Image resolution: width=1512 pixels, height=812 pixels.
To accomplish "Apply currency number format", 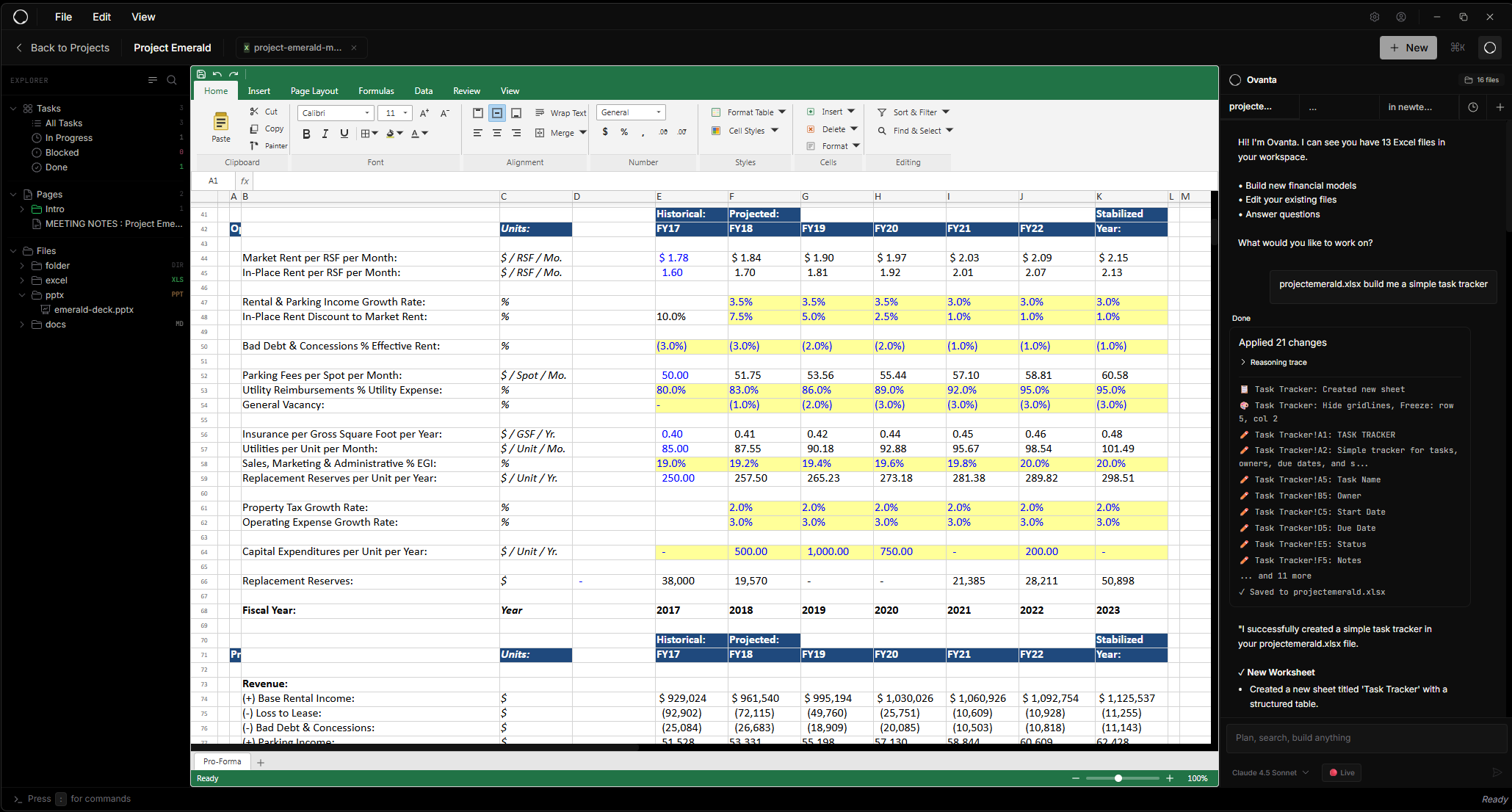I will pyautogui.click(x=605, y=131).
